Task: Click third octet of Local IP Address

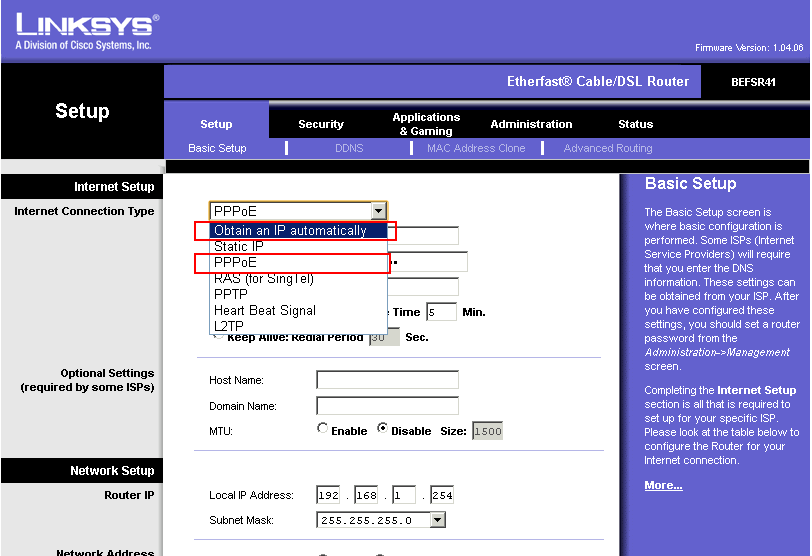Action: 404,495
